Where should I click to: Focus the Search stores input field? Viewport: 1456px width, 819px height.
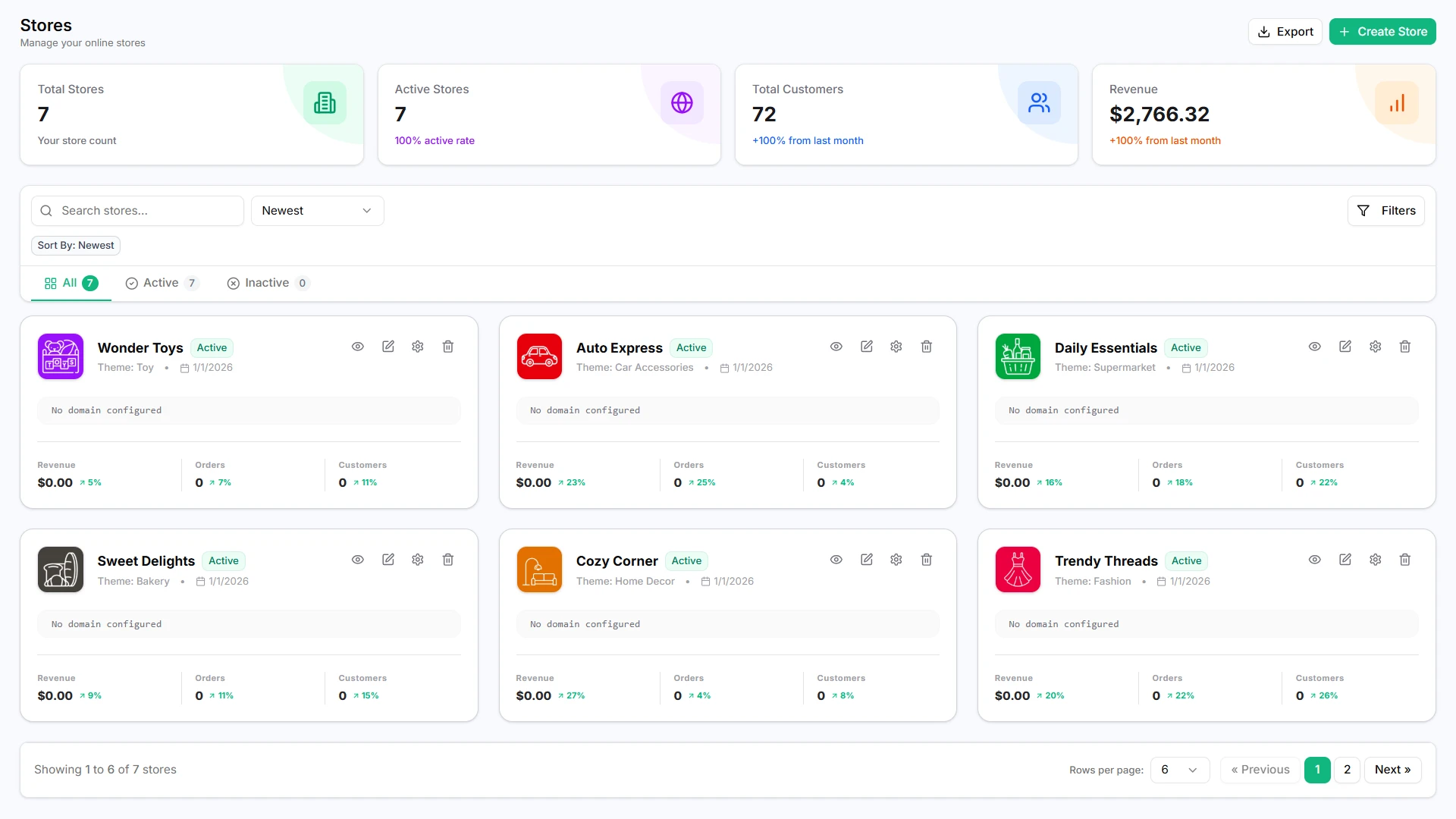pos(137,211)
